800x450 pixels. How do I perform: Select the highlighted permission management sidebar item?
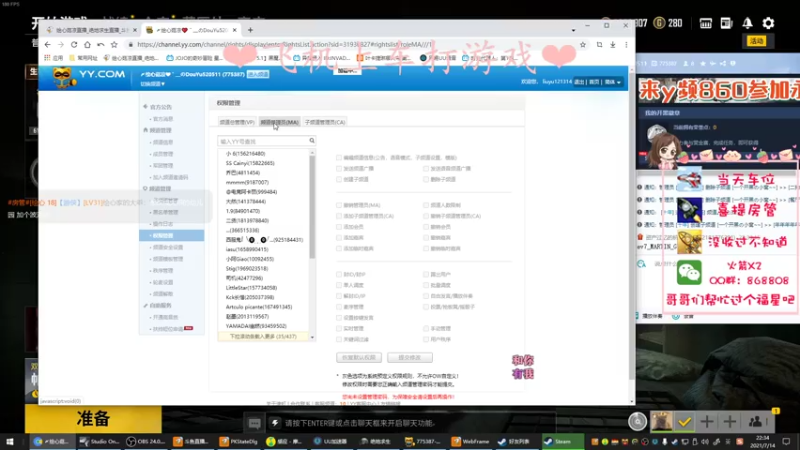click(171, 235)
